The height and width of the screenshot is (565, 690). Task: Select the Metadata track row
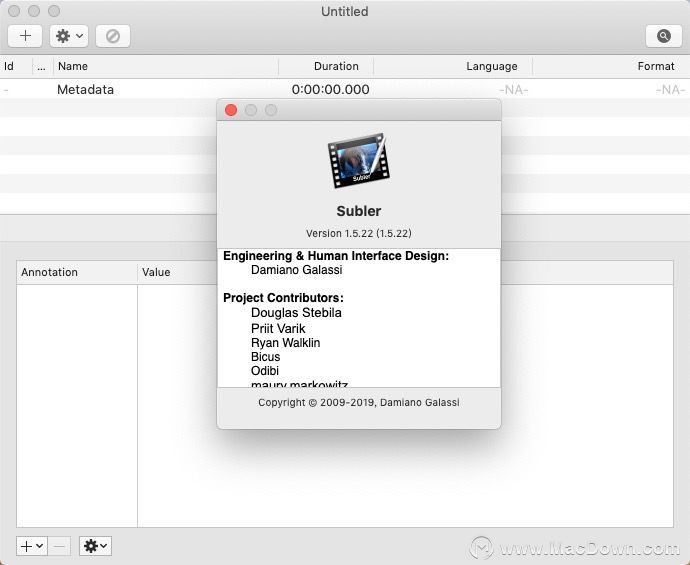pyautogui.click(x=85, y=89)
